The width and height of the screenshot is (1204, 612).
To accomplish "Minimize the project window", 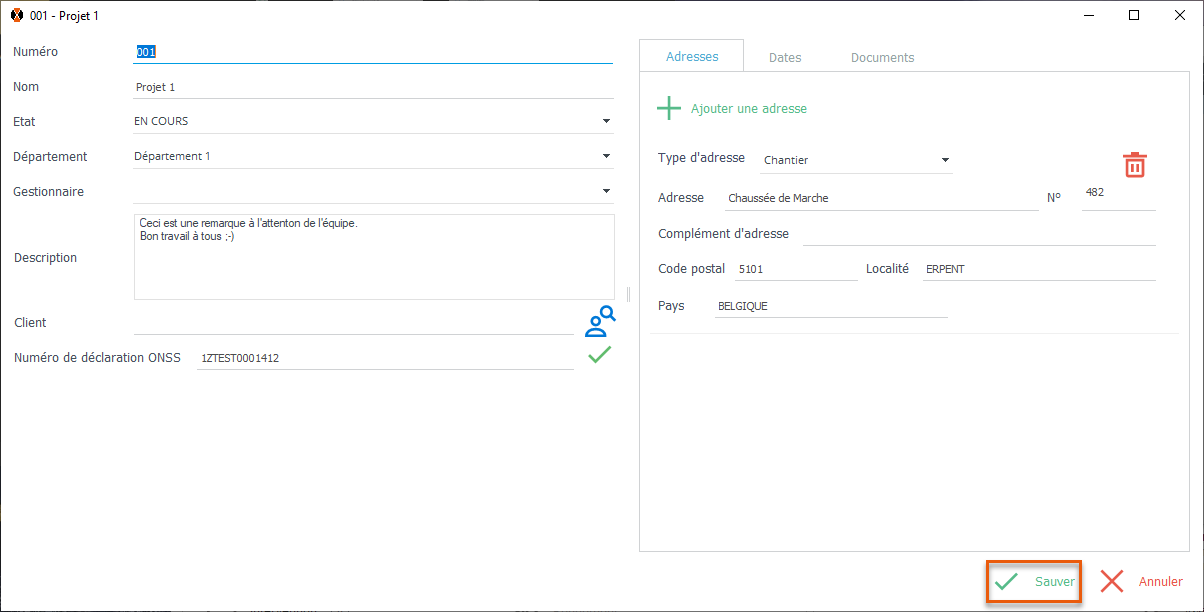I will [x=1088, y=15].
